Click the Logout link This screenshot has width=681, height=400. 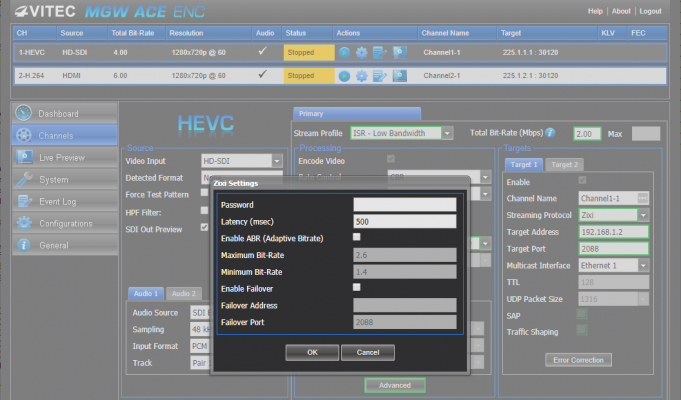pyautogui.click(x=650, y=11)
